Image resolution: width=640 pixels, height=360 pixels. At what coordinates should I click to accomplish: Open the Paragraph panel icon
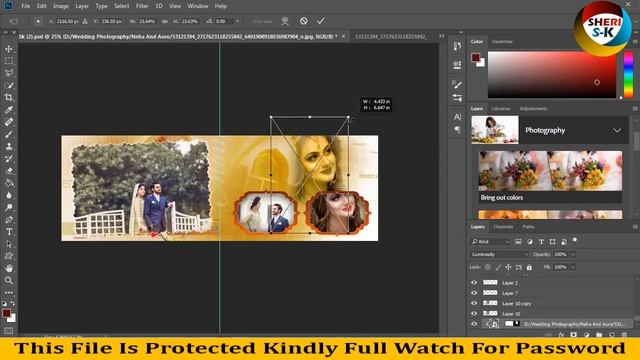click(x=457, y=129)
